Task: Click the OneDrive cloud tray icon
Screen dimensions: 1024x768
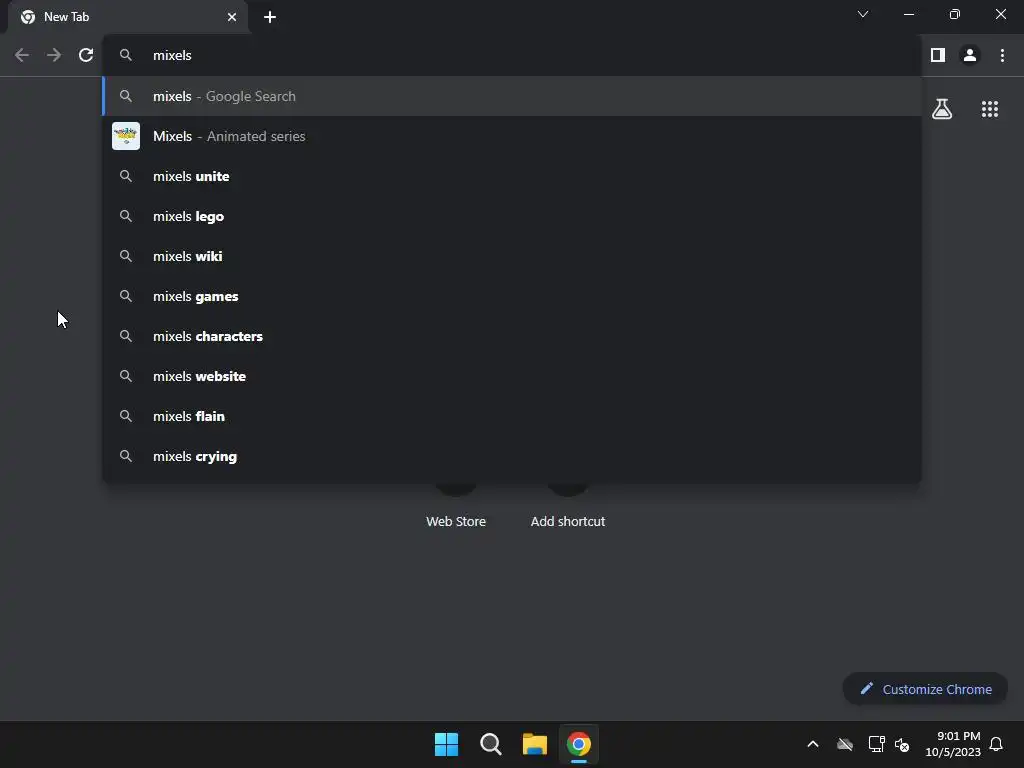Action: [x=844, y=744]
